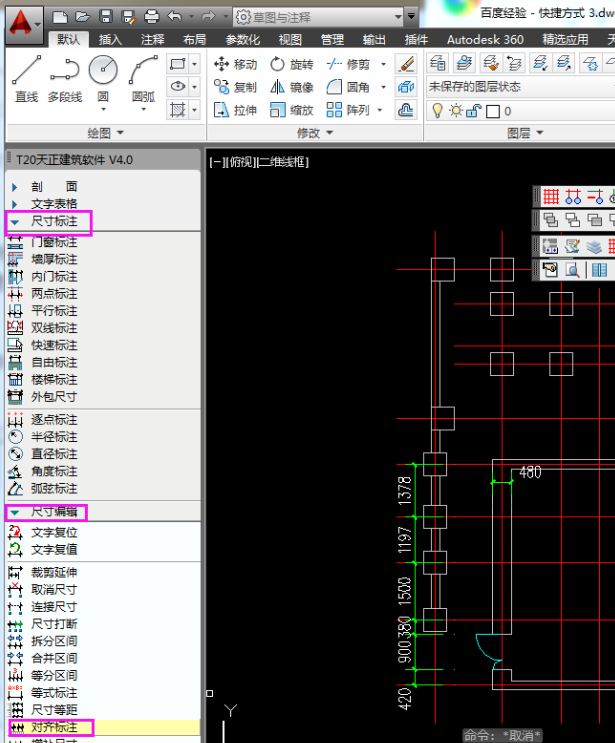
Task: Select the 直线 line tool
Action: point(27,79)
